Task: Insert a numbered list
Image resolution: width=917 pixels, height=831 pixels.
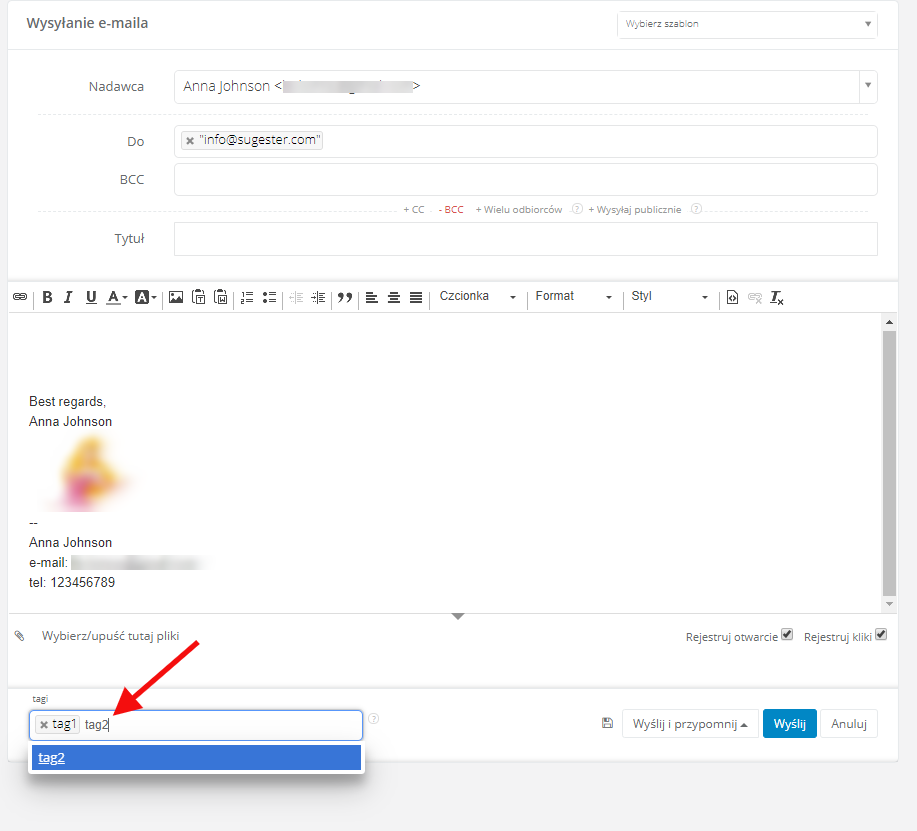Action: tap(247, 297)
